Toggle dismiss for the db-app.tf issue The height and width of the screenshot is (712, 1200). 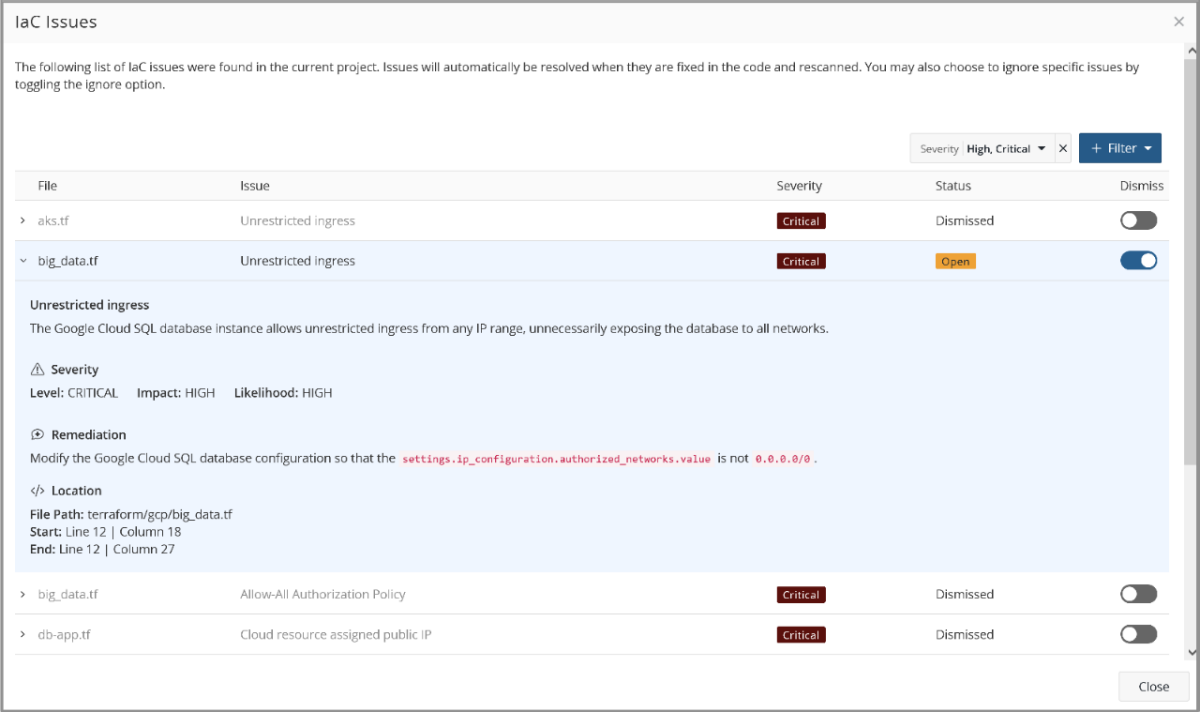tap(1138, 634)
